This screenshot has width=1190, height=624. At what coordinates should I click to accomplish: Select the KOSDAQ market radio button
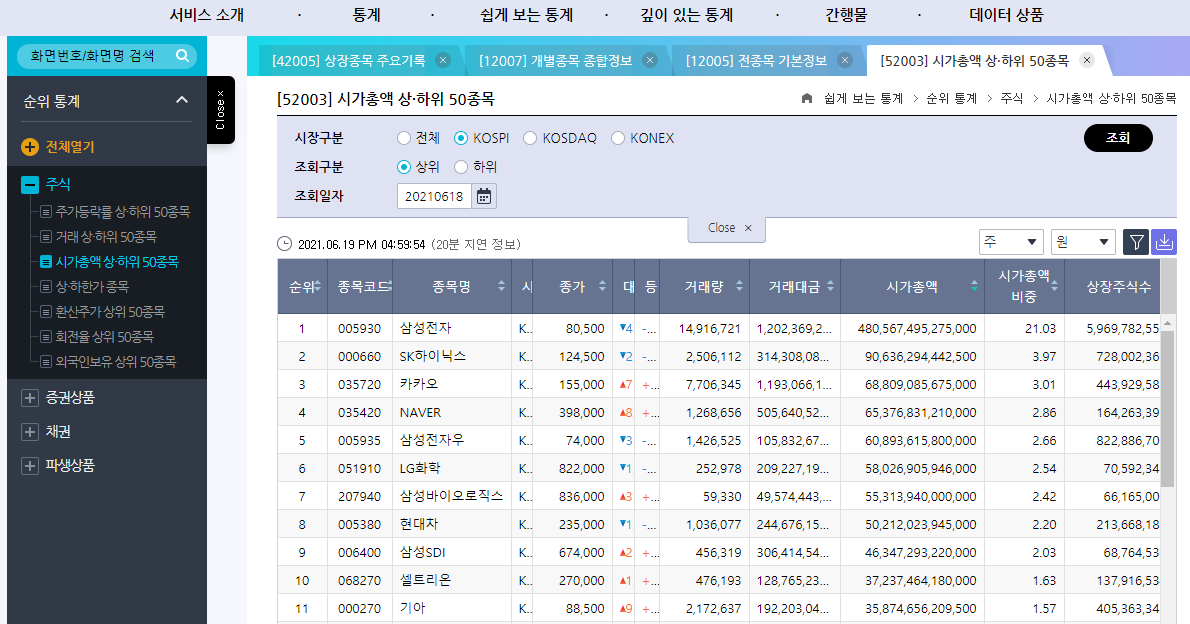point(530,138)
